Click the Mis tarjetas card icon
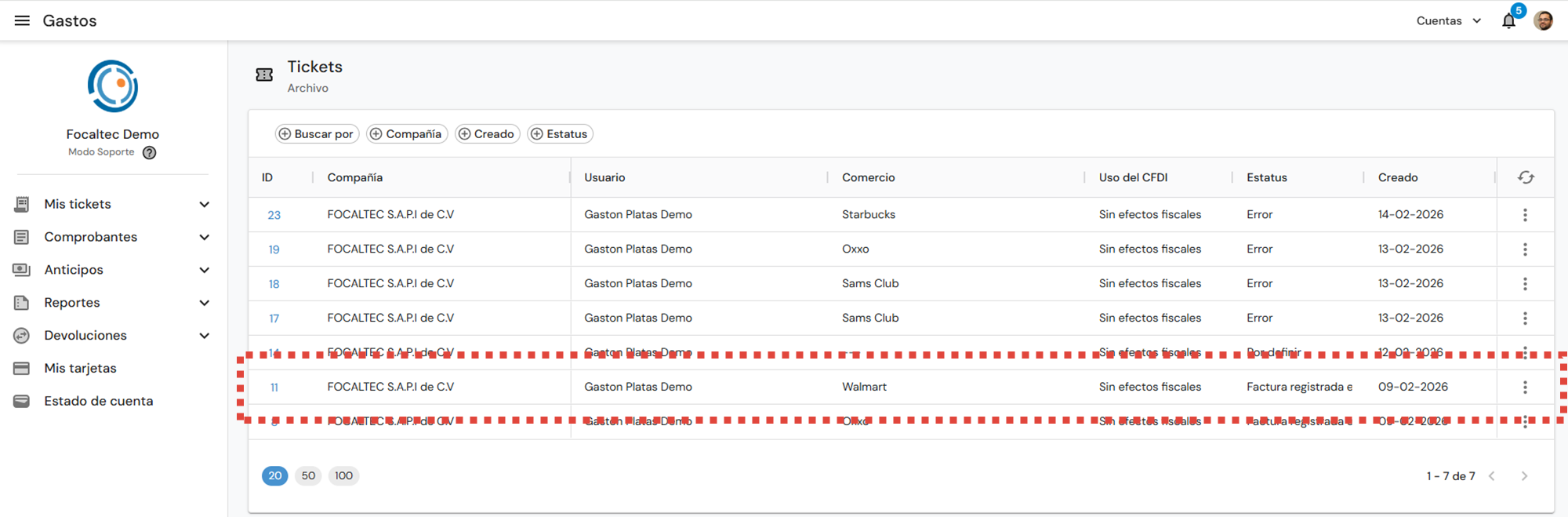The image size is (1568, 517). [x=22, y=368]
